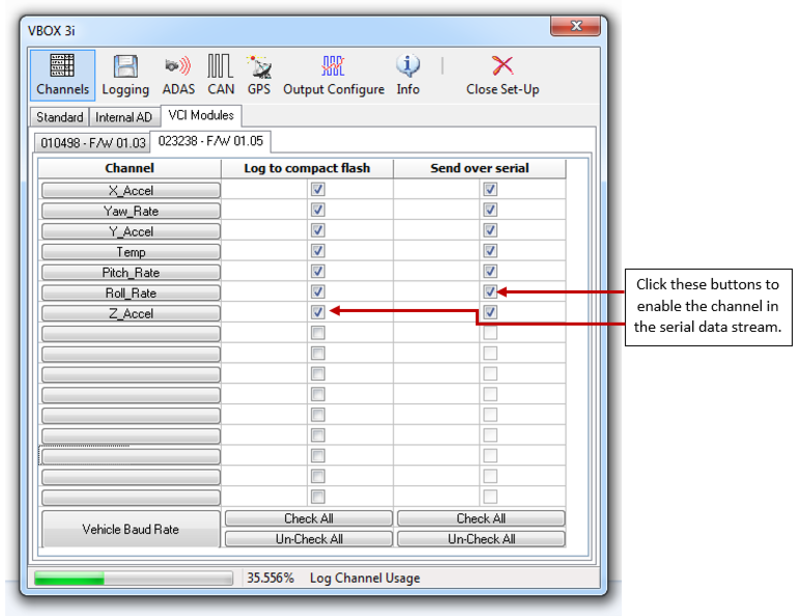Close the VBOX 3i window
The width and height of the screenshot is (800, 616).
pyautogui.click(x=576, y=26)
